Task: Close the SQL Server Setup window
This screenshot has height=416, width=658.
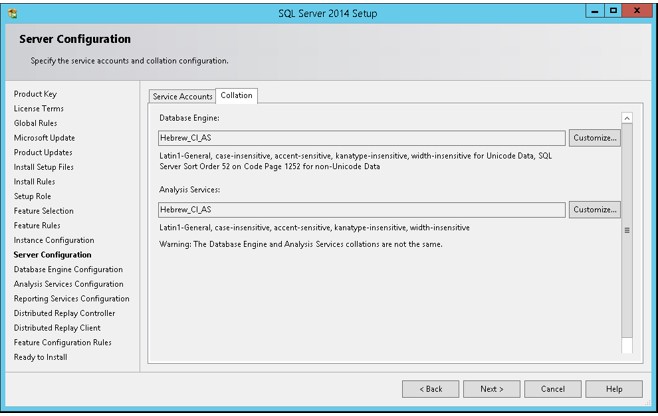Action: [x=637, y=11]
